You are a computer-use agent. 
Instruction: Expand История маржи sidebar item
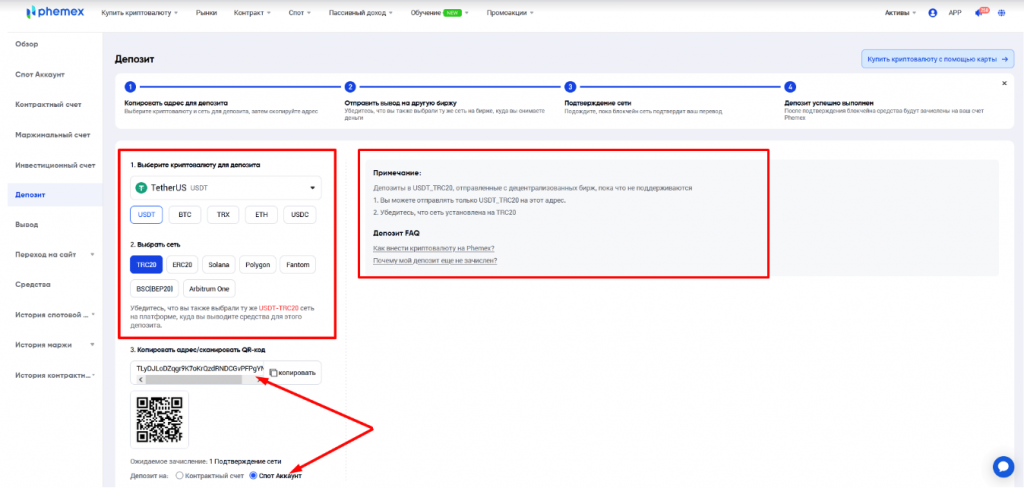click(x=55, y=344)
